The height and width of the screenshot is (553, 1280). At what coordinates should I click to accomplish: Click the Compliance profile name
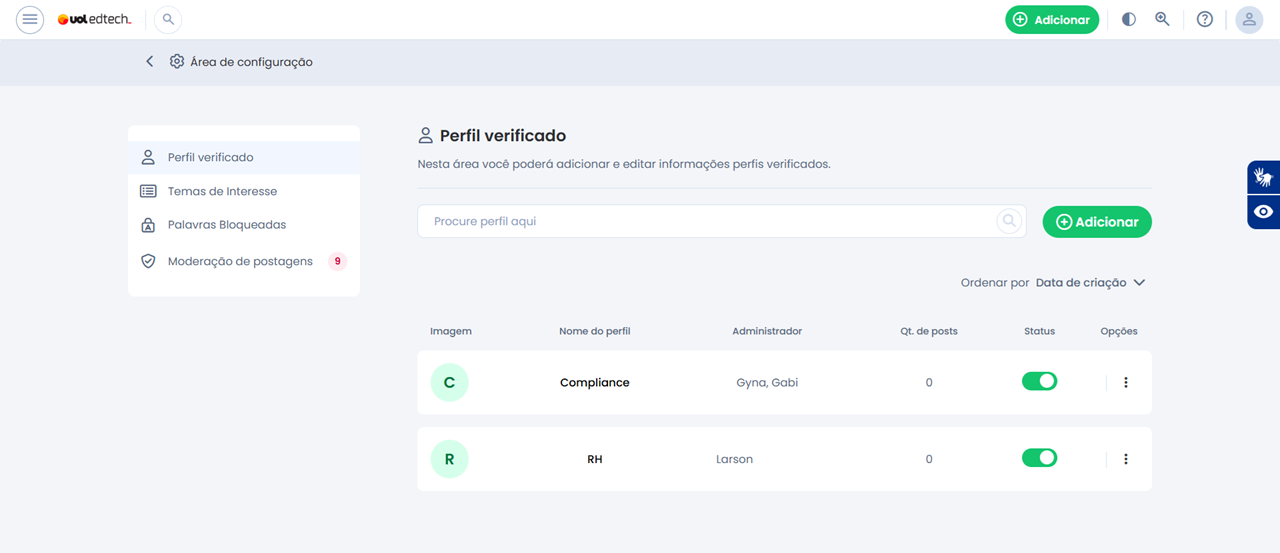coord(595,382)
